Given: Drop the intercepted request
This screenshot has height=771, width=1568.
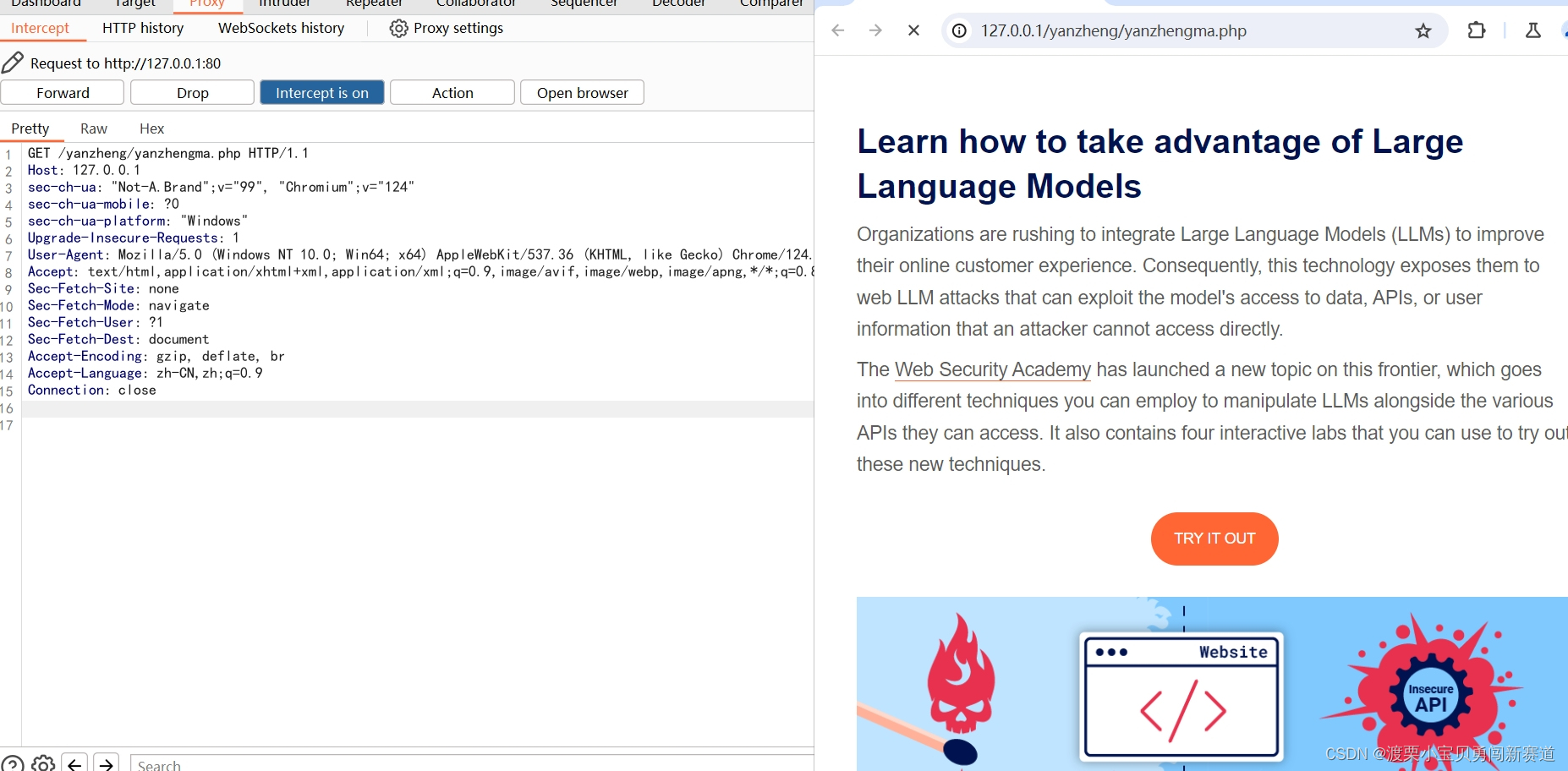Looking at the screenshot, I should [x=193, y=92].
